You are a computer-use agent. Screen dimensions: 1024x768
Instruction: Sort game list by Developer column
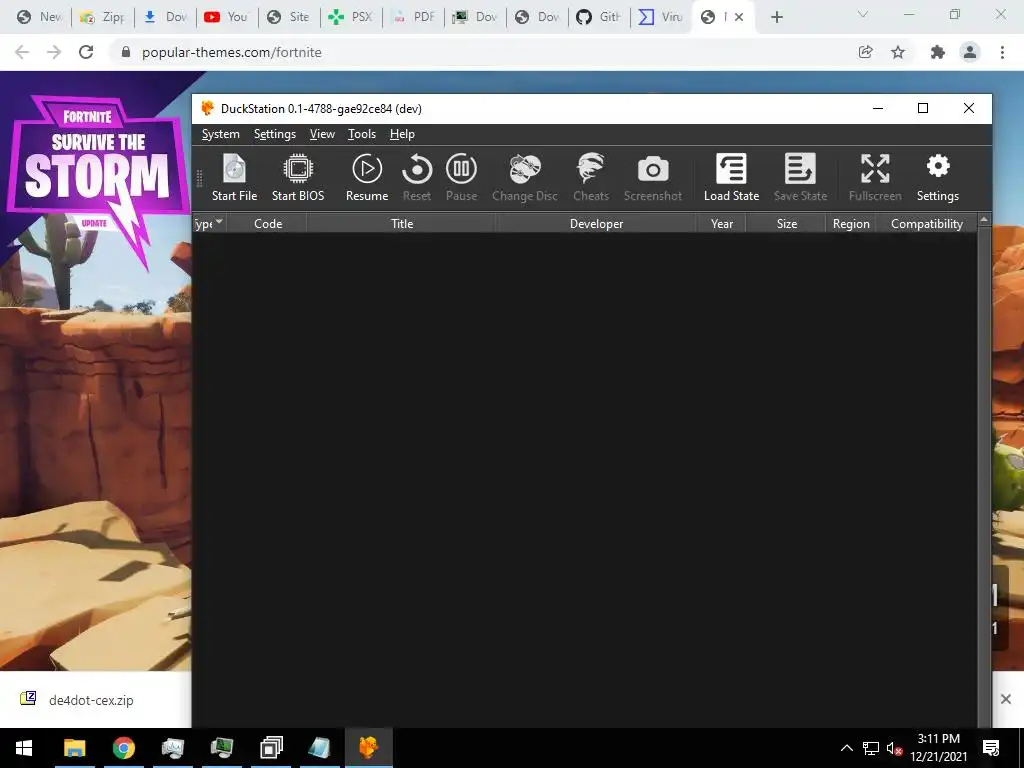click(x=596, y=223)
